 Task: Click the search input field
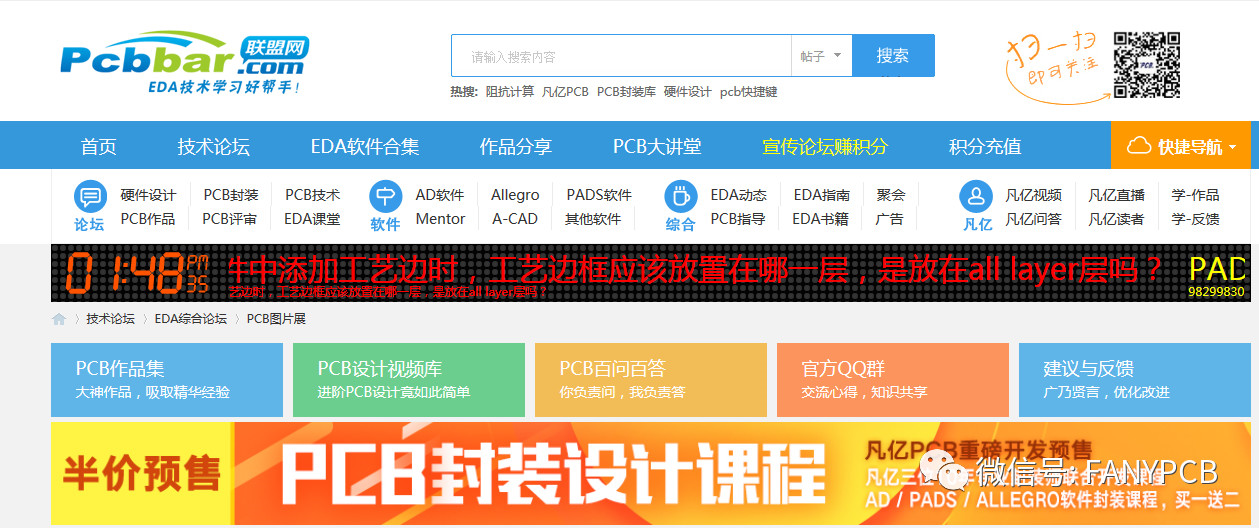click(620, 56)
